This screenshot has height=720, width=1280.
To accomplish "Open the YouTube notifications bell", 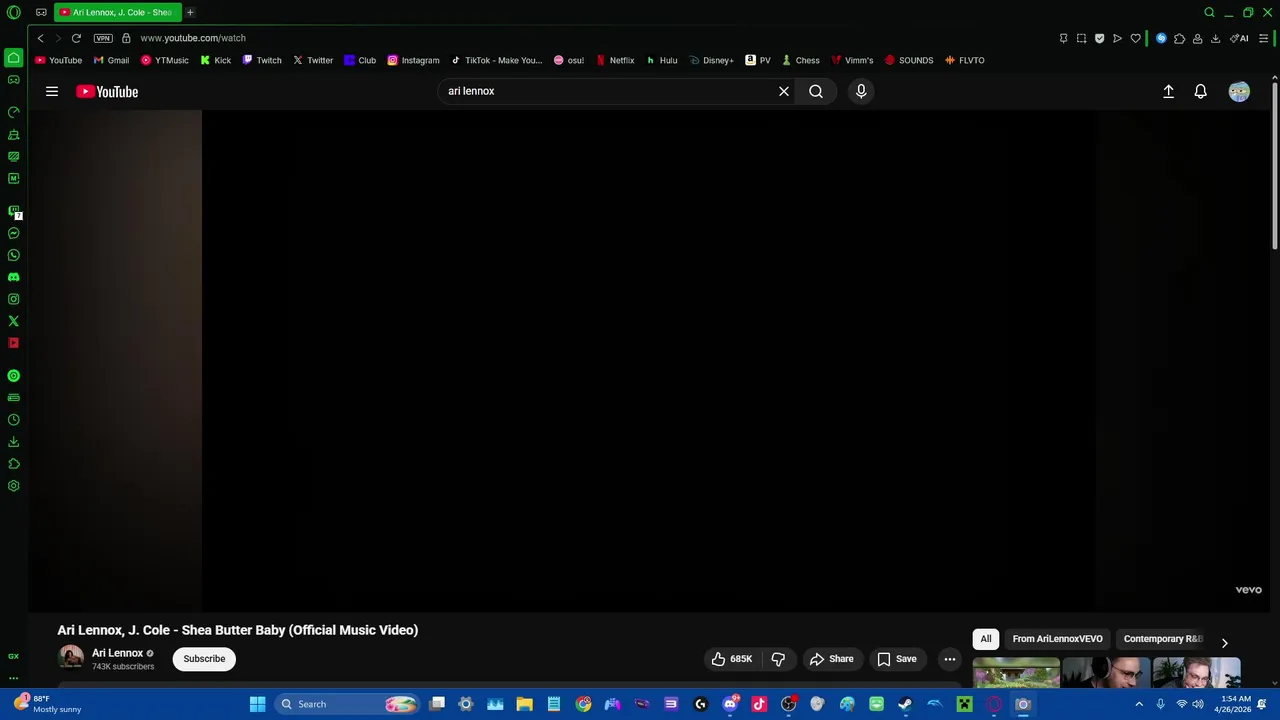I will click(x=1201, y=91).
